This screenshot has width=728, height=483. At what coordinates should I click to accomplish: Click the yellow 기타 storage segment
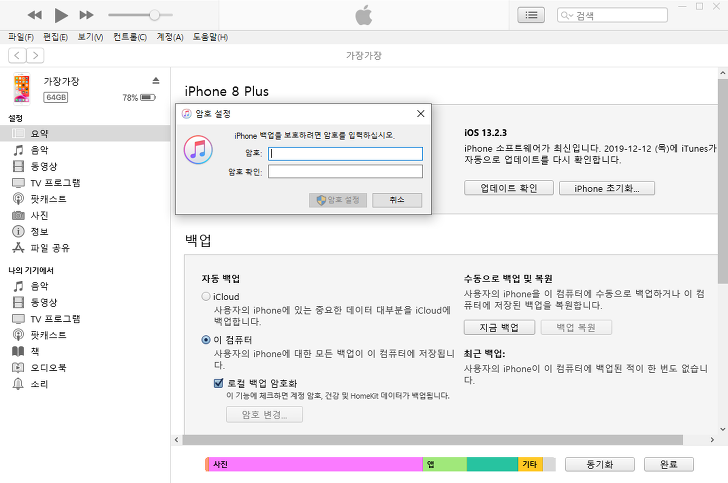[x=530, y=464]
